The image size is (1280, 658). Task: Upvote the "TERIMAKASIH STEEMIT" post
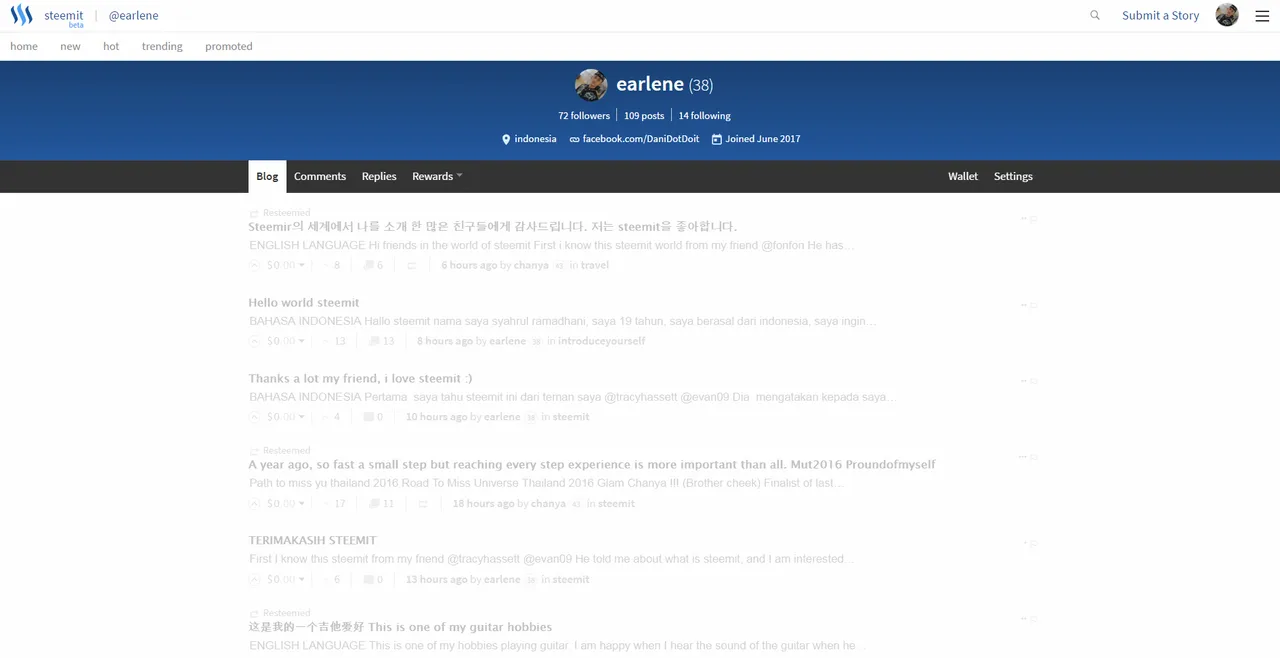(x=254, y=579)
